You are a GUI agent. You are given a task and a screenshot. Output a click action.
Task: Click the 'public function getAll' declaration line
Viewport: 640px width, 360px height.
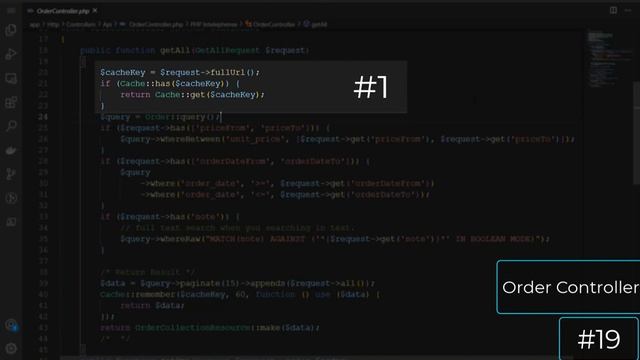pos(195,51)
